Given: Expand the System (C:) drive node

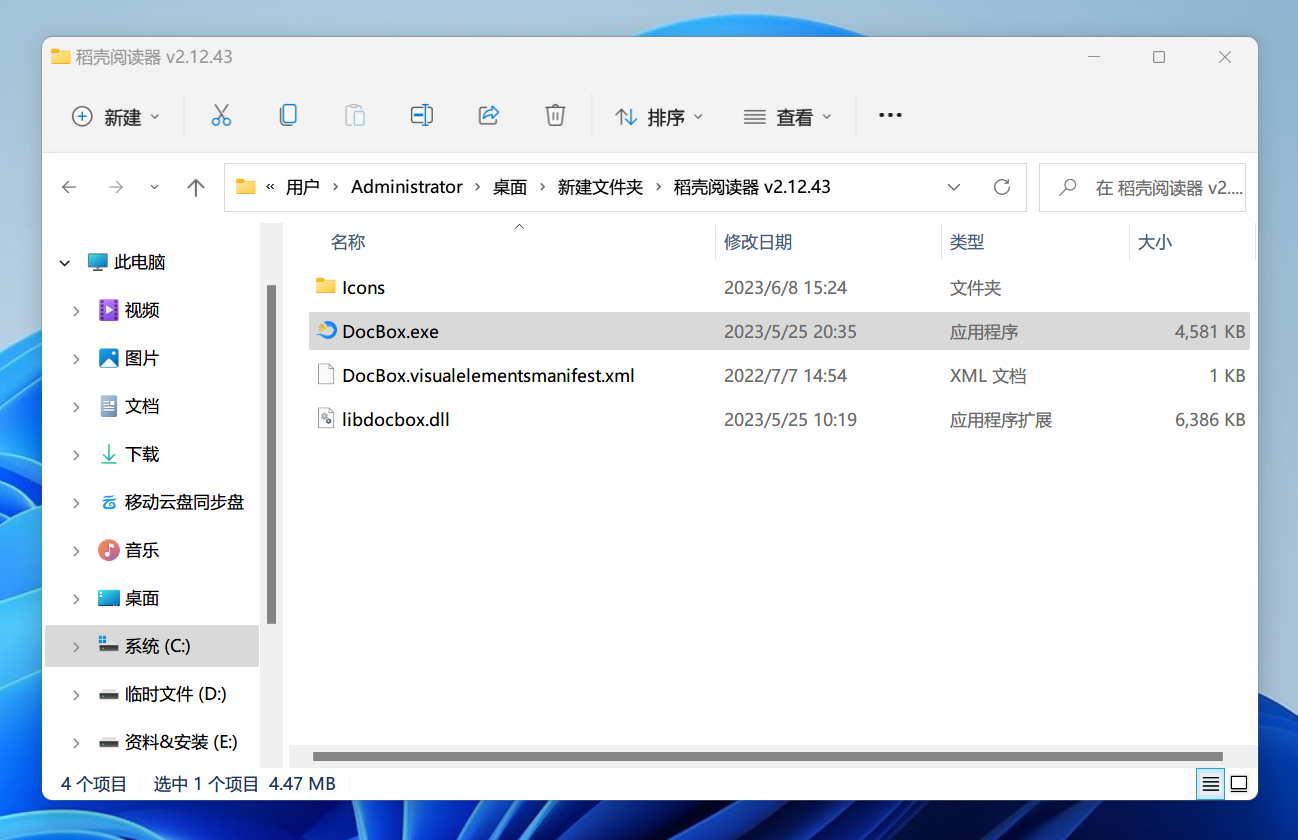Looking at the screenshot, I should click(76, 647).
